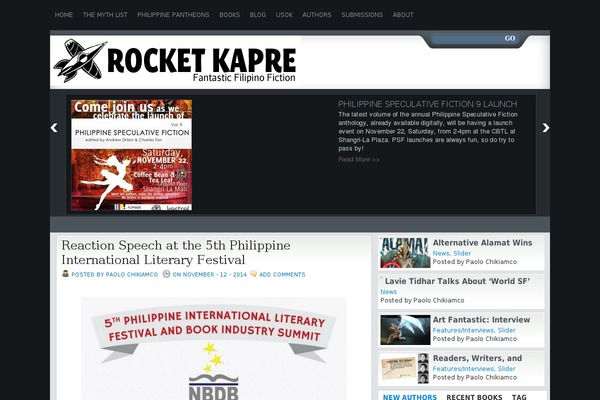Open the Authors page
This screenshot has width=600, height=400.
click(316, 15)
